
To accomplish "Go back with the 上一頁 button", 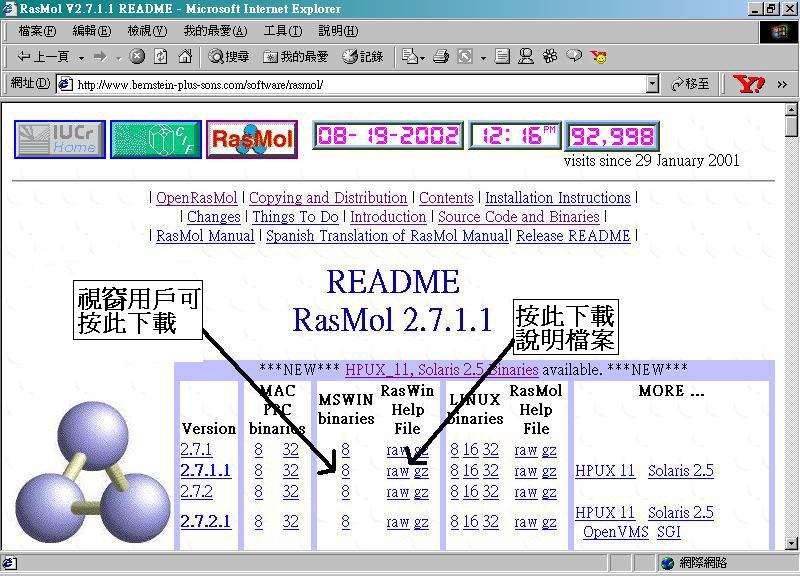I will point(43,57).
